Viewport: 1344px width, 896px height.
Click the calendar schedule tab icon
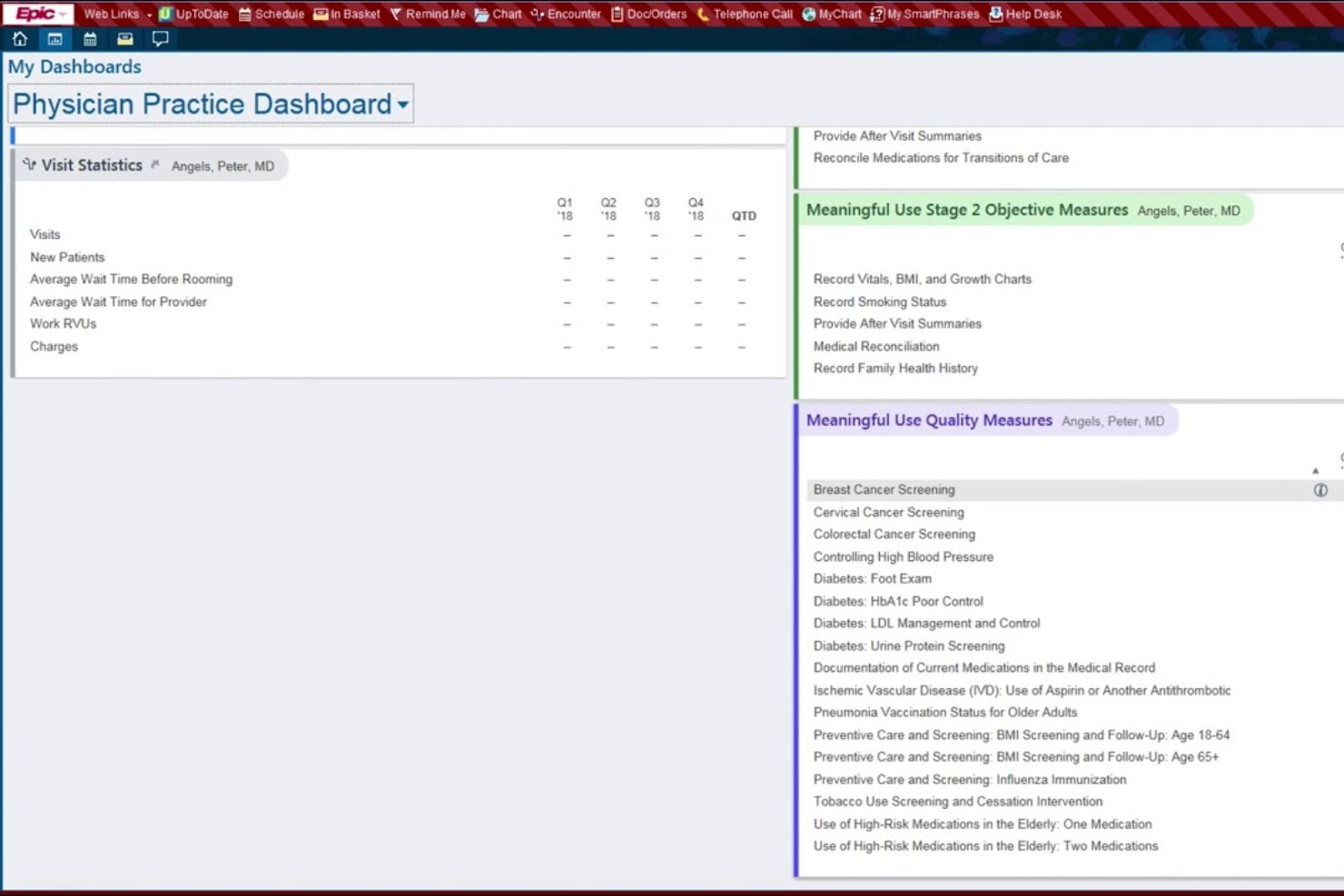tap(90, 39)
